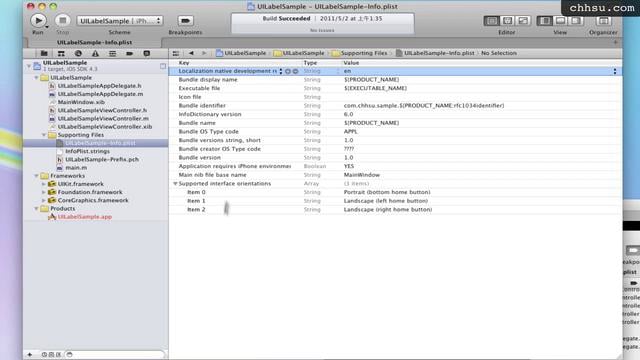
Task: Go forward in editor history
Action: pyautogui.click(x=204, y=53)
